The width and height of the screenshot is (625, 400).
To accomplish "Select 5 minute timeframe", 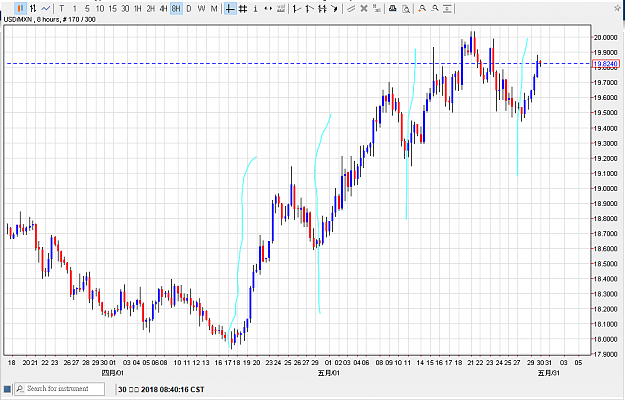I will click(x=87, y=9).
